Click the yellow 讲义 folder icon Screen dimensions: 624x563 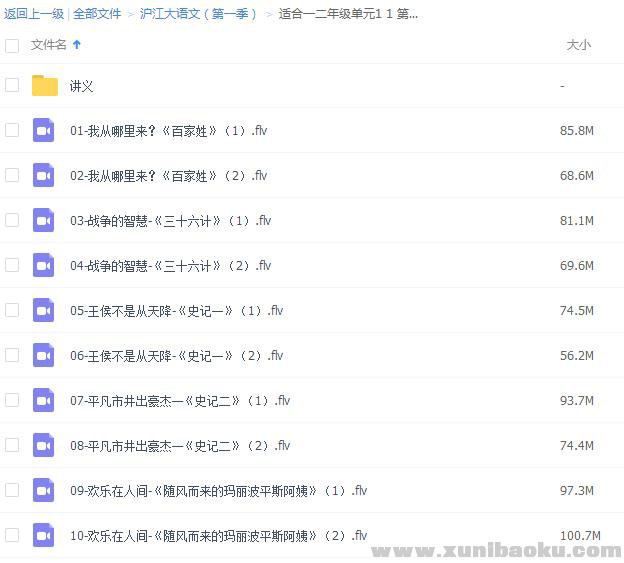coord(44,86)
